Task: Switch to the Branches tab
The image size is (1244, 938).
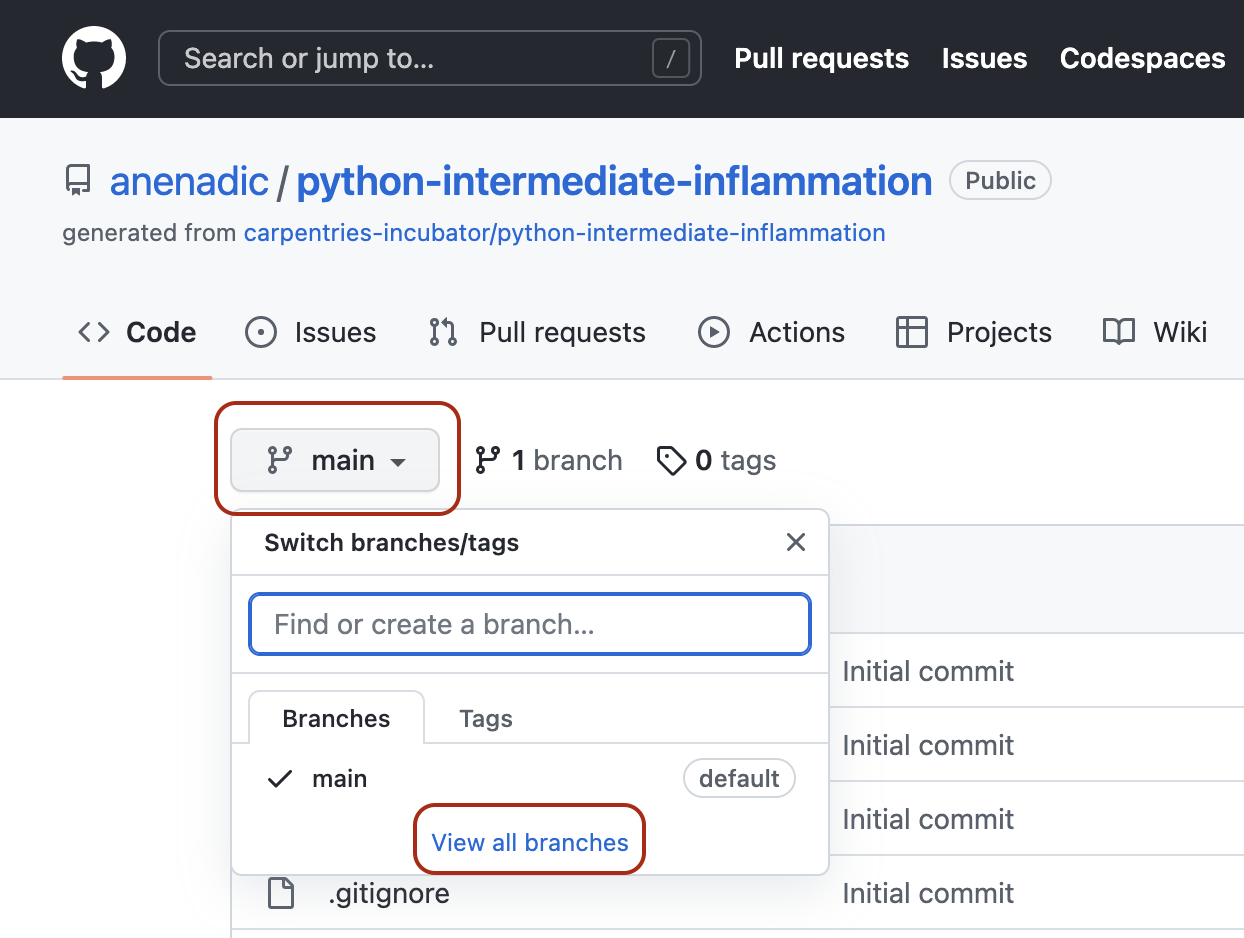Action: (336, 718)
